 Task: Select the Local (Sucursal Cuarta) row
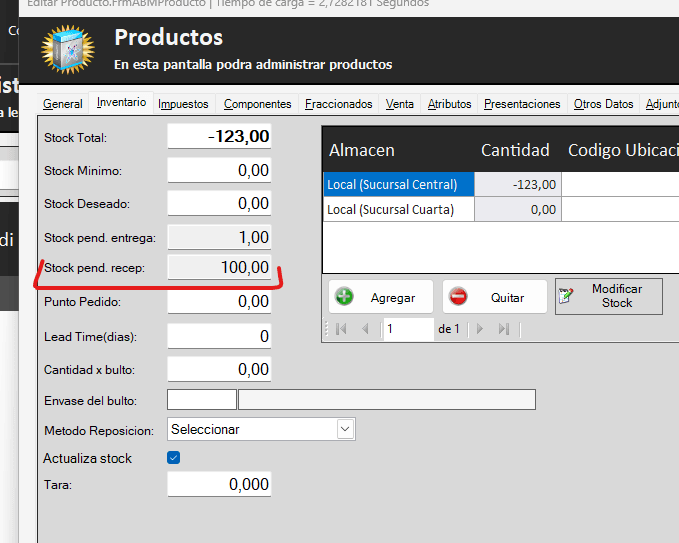coord(399,209)
